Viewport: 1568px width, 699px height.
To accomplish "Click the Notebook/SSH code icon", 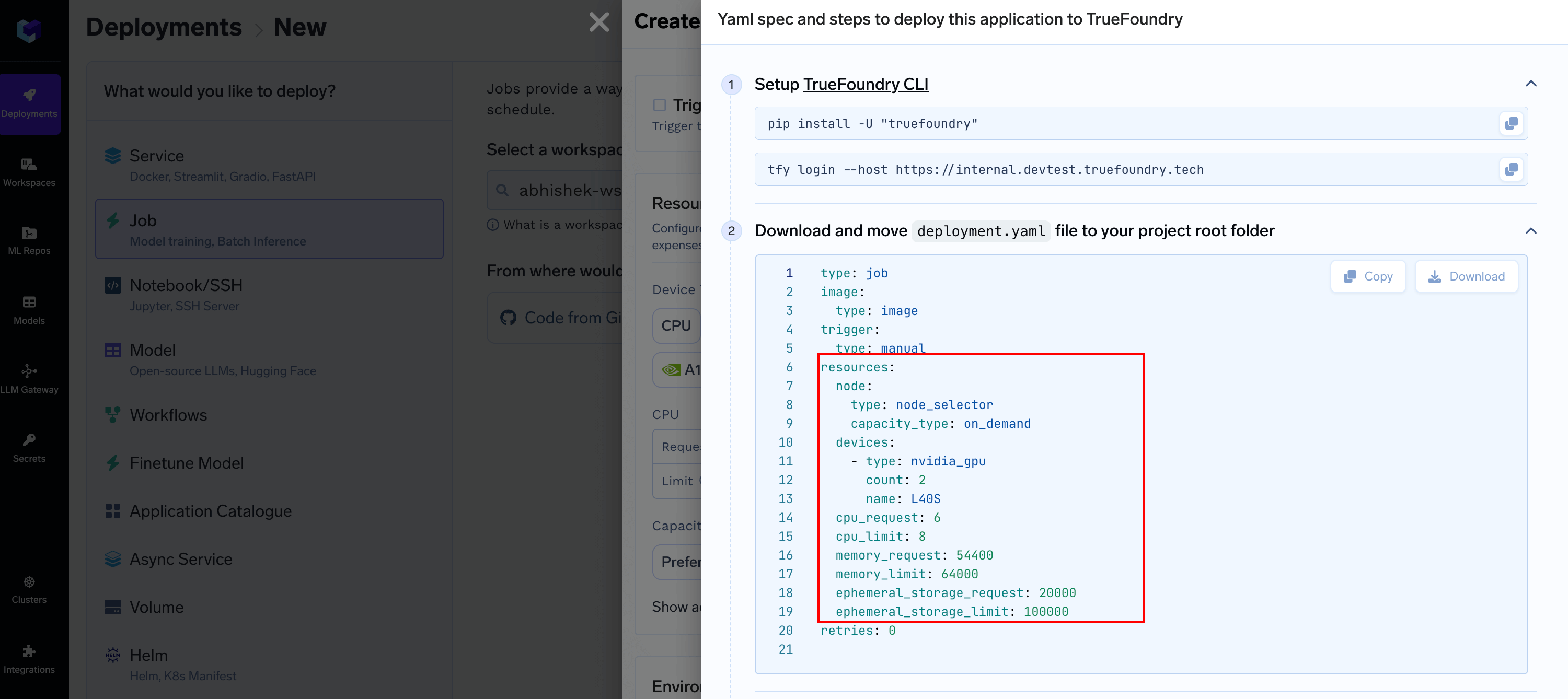I will coord(112,285).
